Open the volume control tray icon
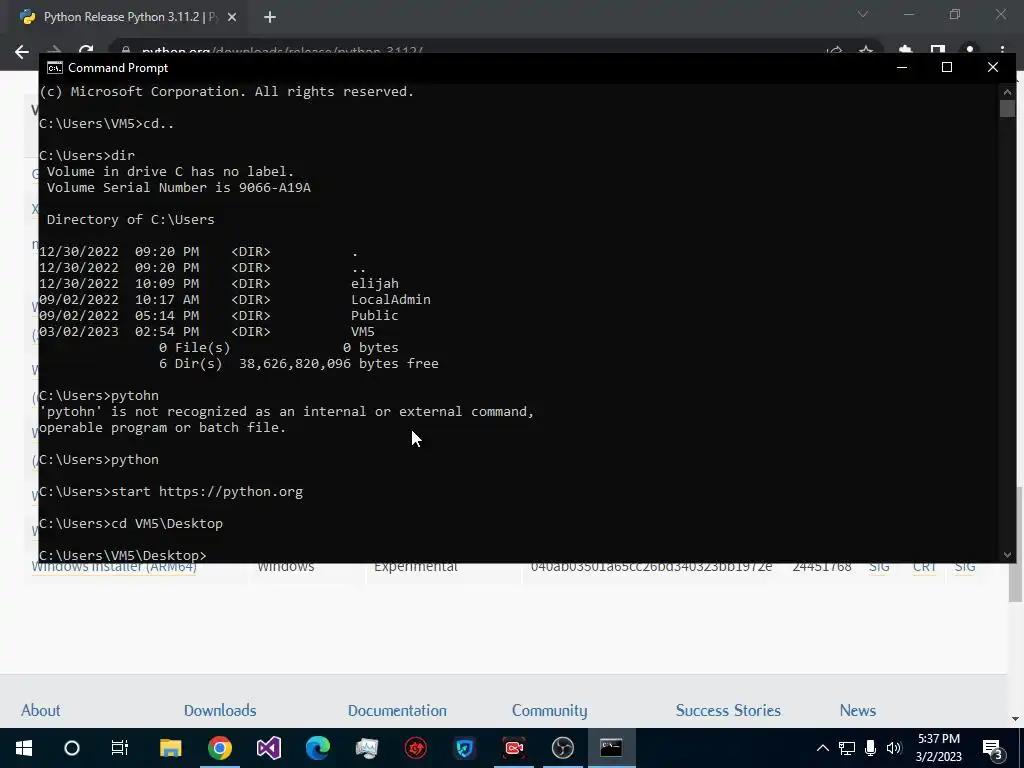Image resolution: width=1024 pixels, height=768 pixels. [x=894, y=748]
